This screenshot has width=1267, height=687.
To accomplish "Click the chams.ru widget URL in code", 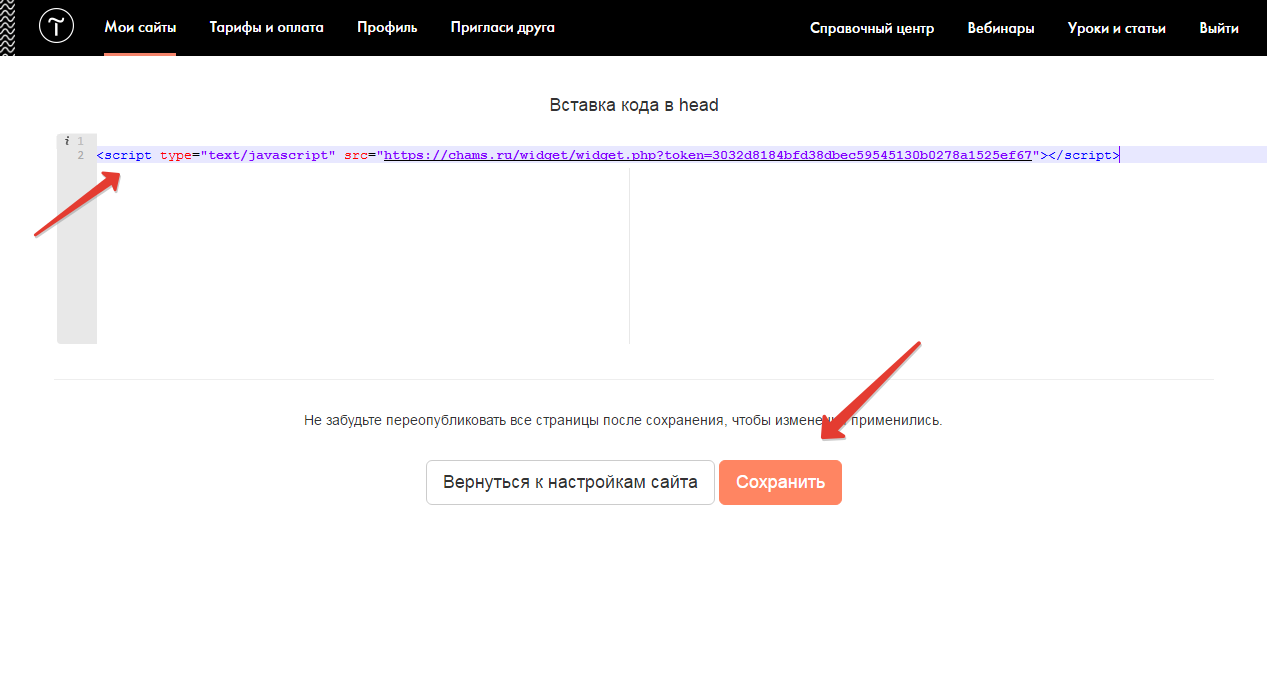I will 707,155.
